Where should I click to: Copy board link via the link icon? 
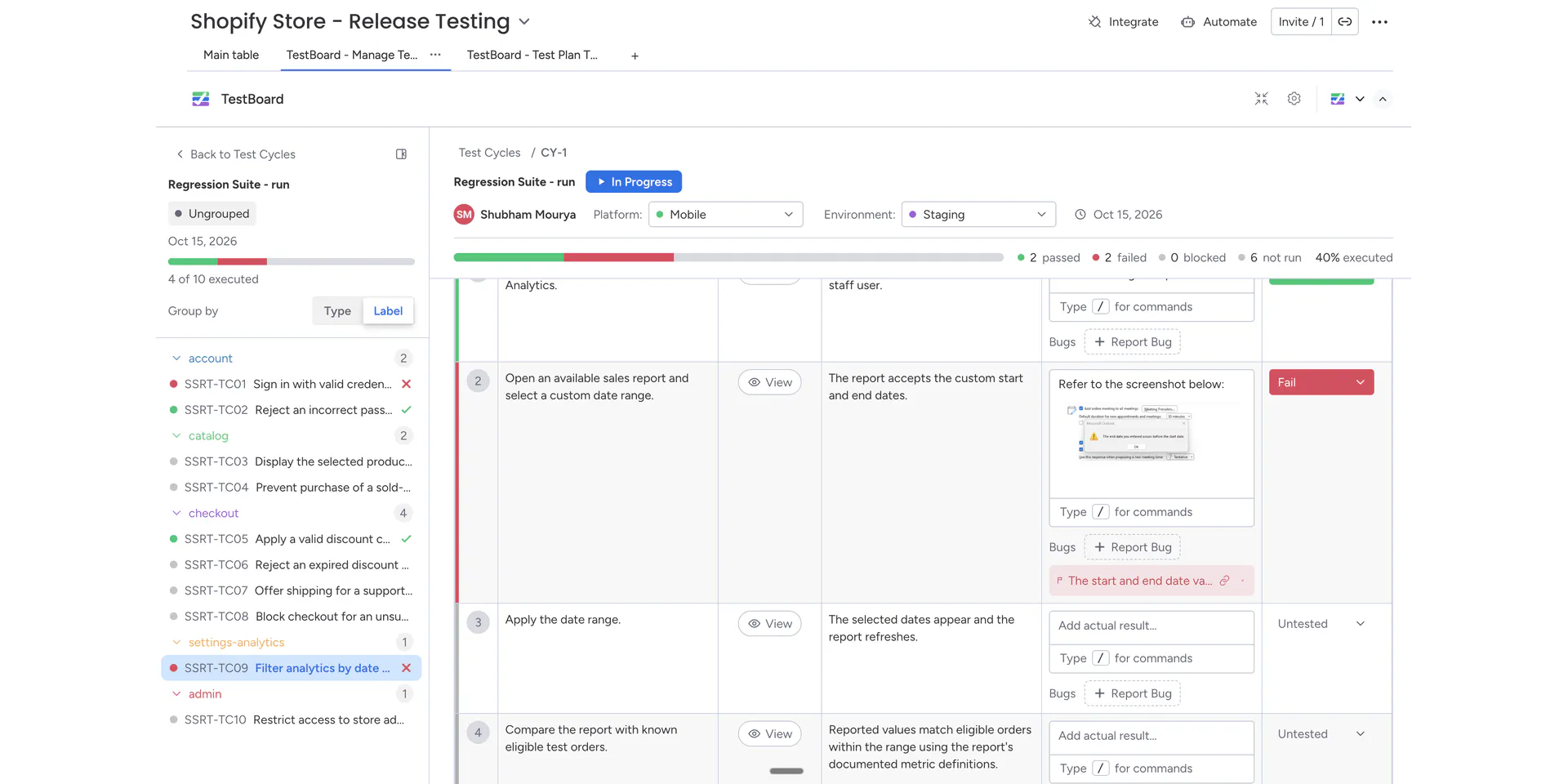coord(1345,22)
